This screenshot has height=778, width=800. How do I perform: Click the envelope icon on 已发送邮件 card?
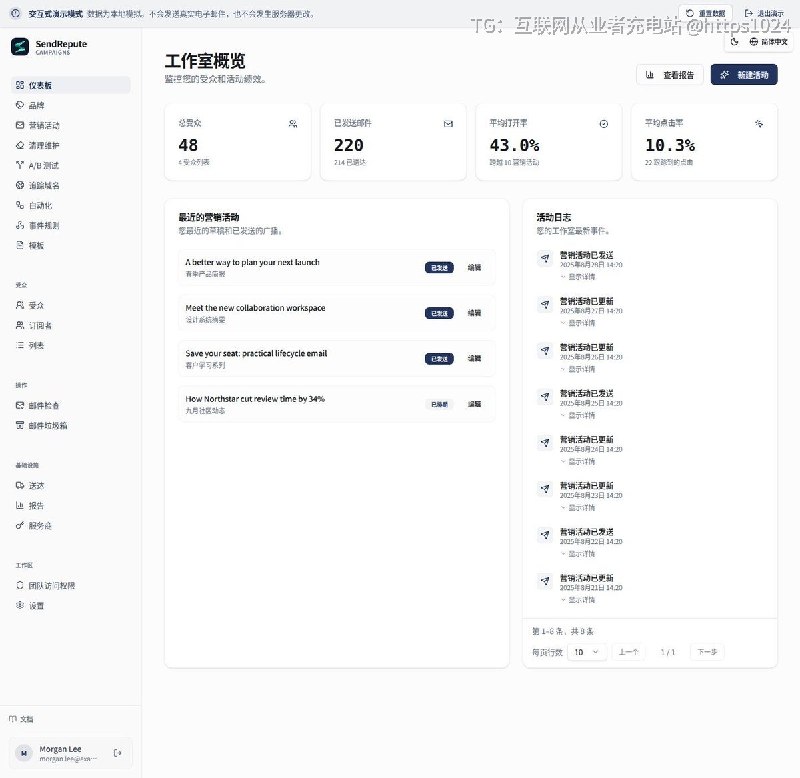coord(448,123)
